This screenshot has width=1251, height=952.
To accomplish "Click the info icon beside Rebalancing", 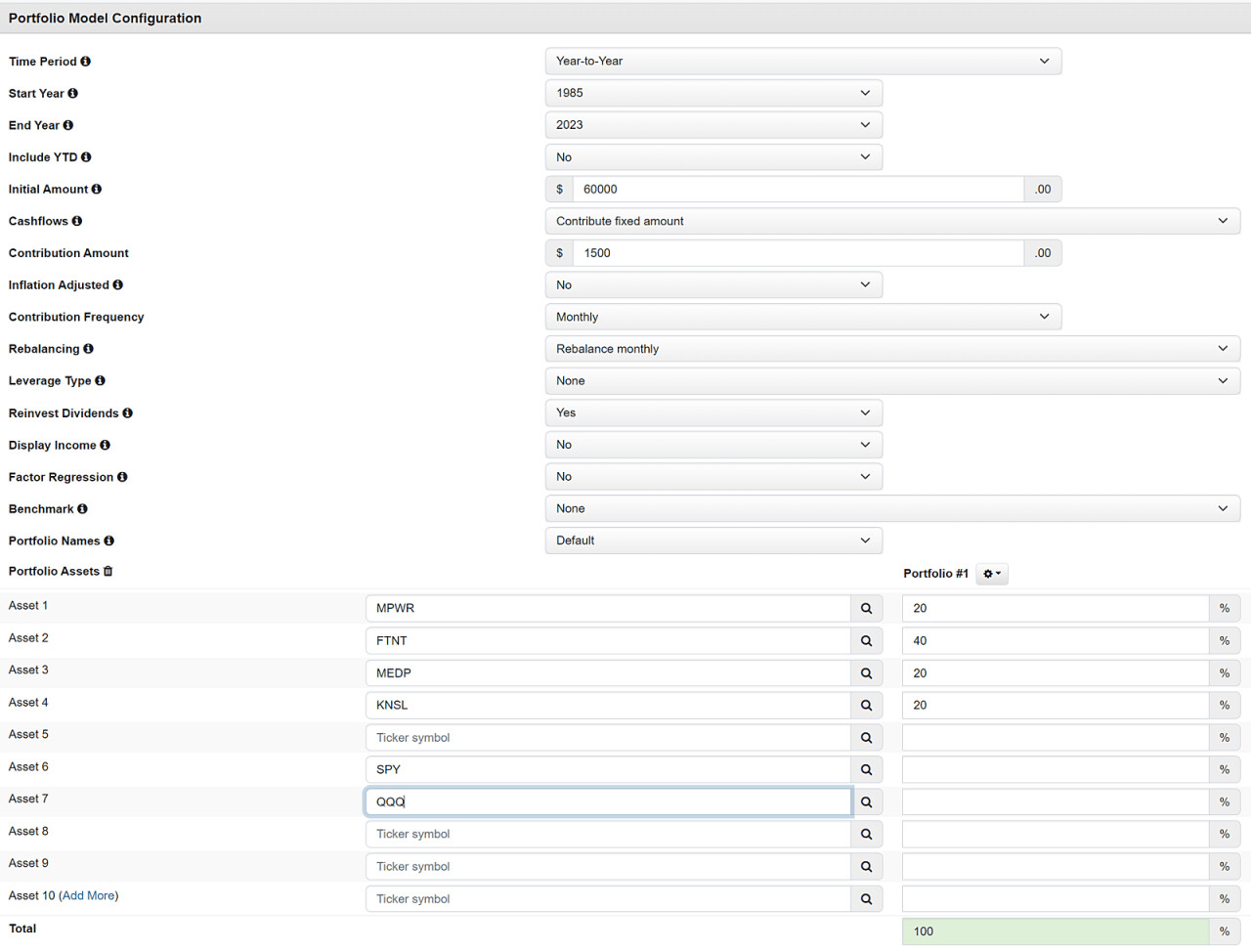I will tap(89, 349).
